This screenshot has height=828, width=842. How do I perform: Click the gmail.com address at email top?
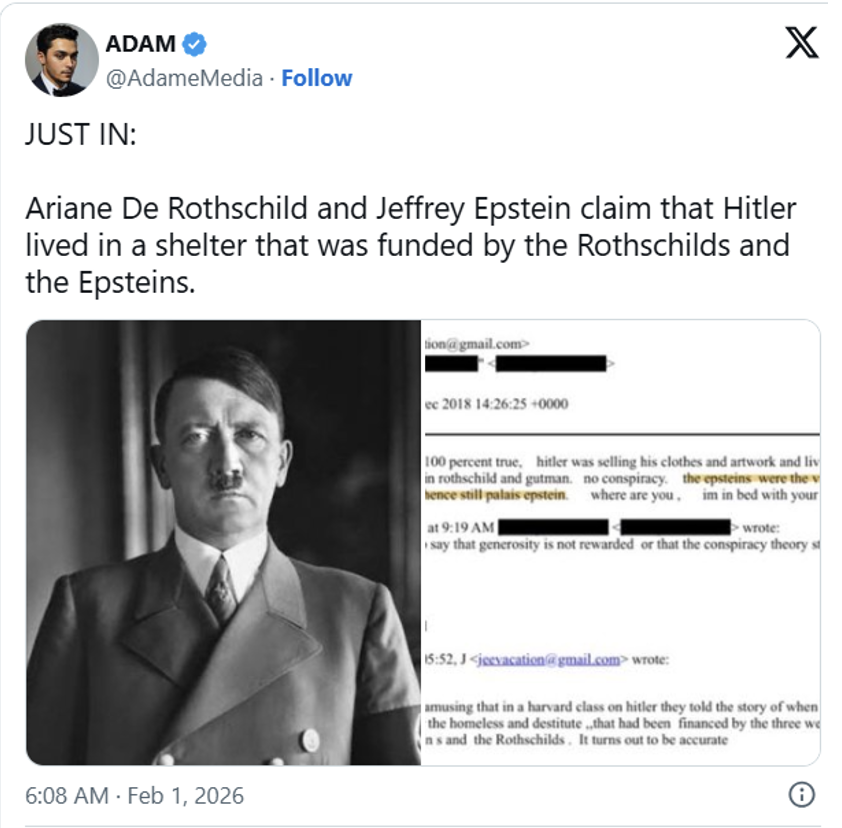click(x=468, y=342)
